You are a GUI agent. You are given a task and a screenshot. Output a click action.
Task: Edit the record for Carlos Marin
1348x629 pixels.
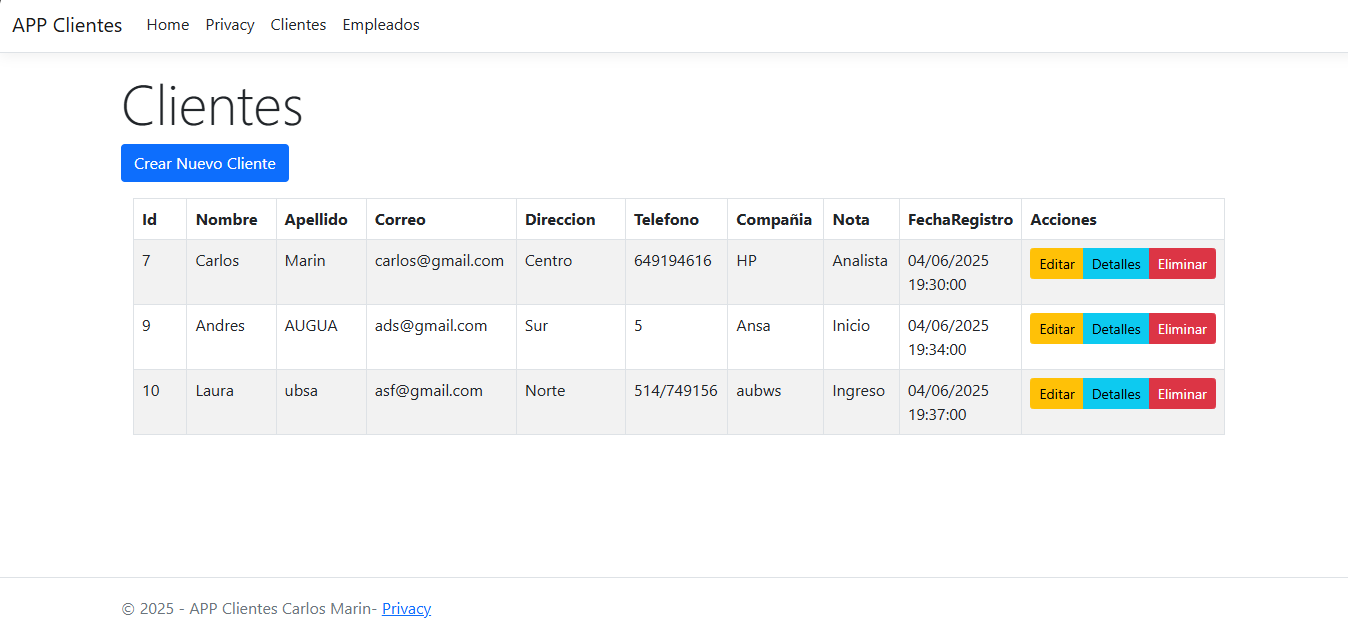(x=1056, y=263)
